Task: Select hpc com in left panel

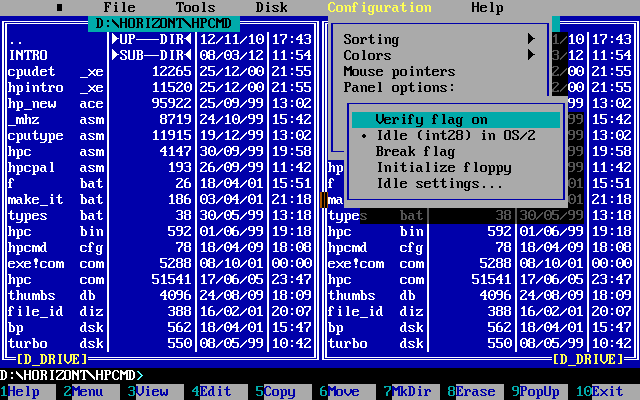Action: (160, 280)
